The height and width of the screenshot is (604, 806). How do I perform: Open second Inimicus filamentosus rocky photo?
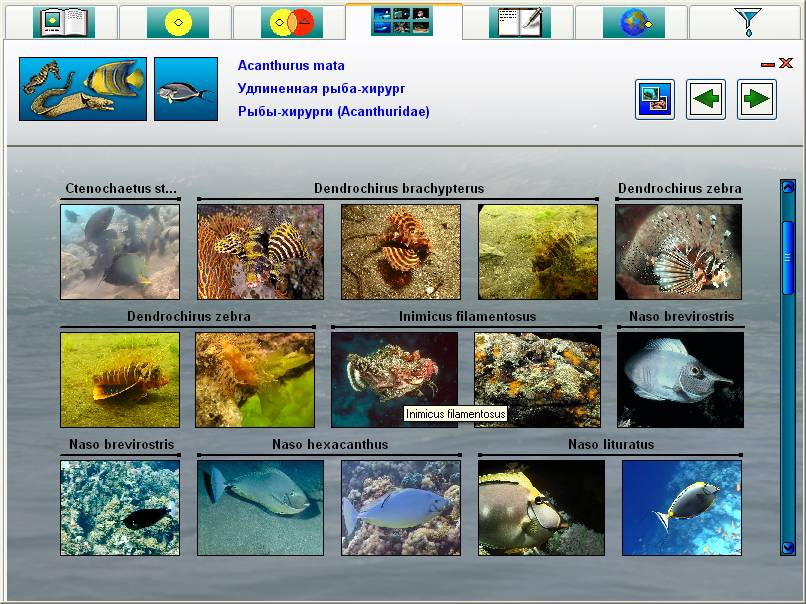point(537,380)
